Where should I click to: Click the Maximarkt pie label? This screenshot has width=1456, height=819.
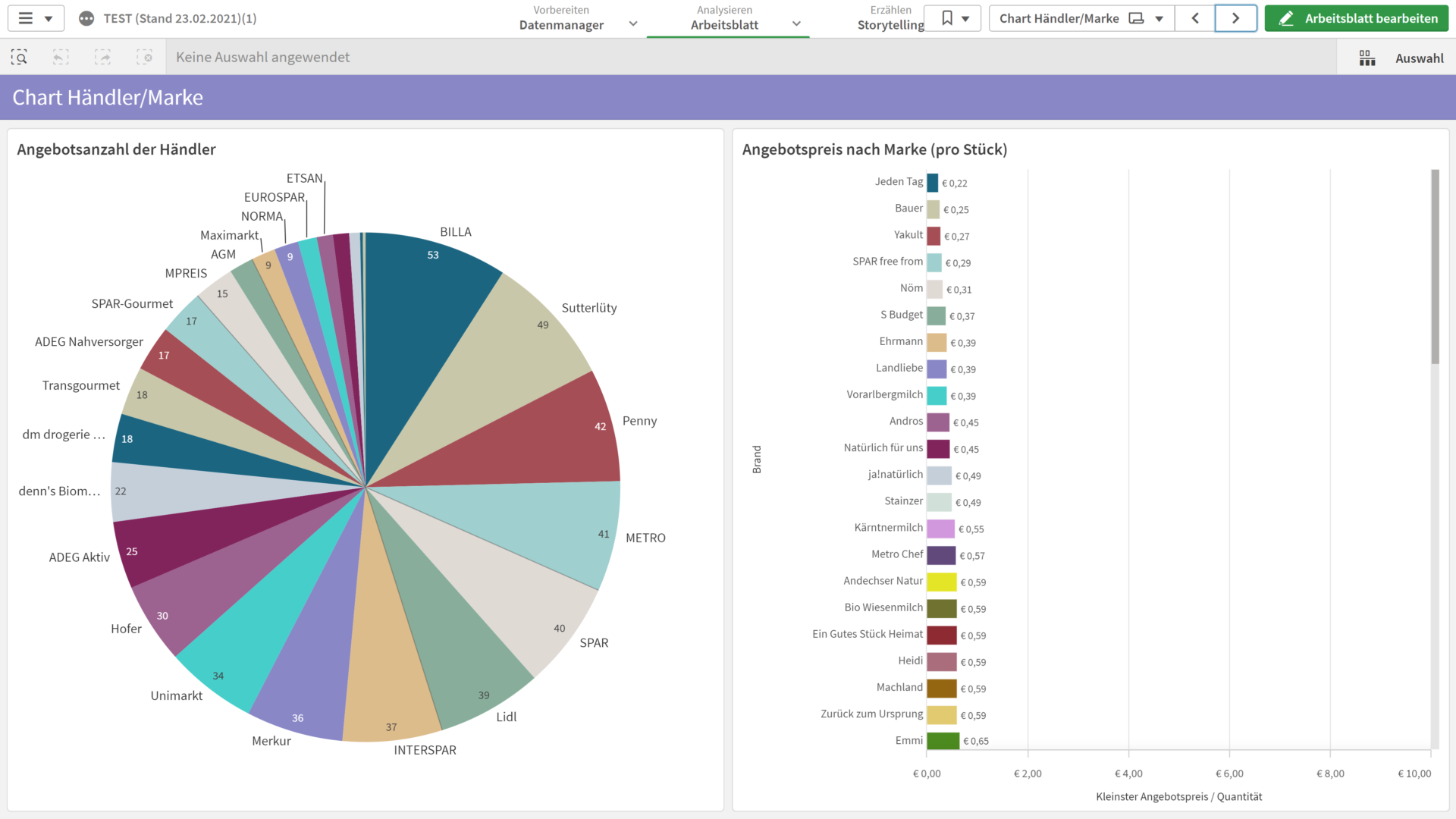tap(229, 235)
